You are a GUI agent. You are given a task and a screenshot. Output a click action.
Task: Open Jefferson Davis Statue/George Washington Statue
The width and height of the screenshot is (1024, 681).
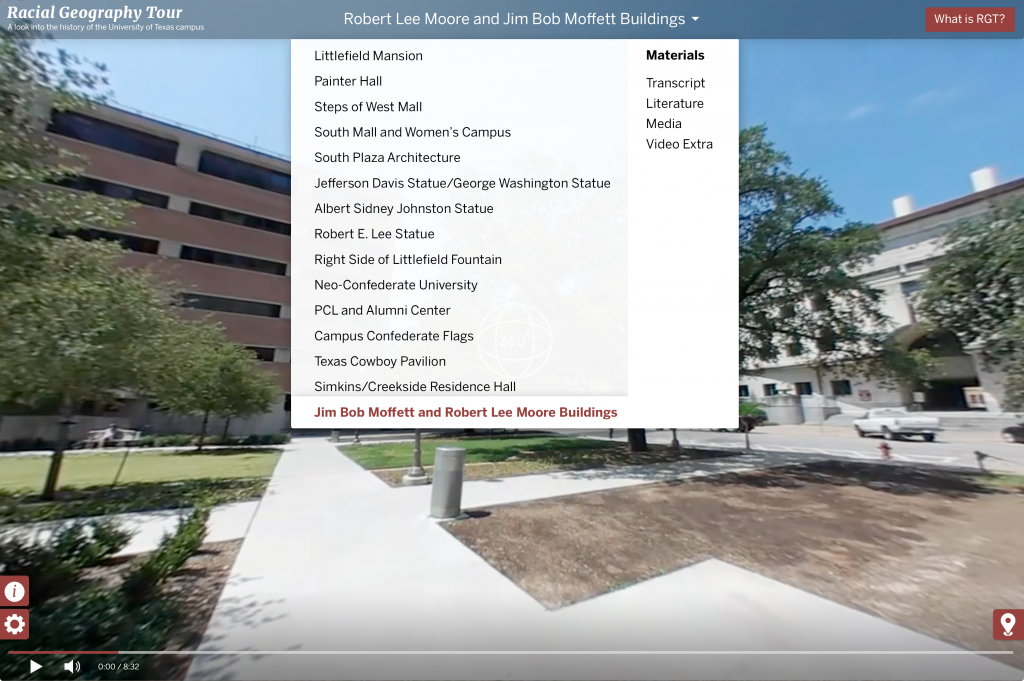(462, 183)
